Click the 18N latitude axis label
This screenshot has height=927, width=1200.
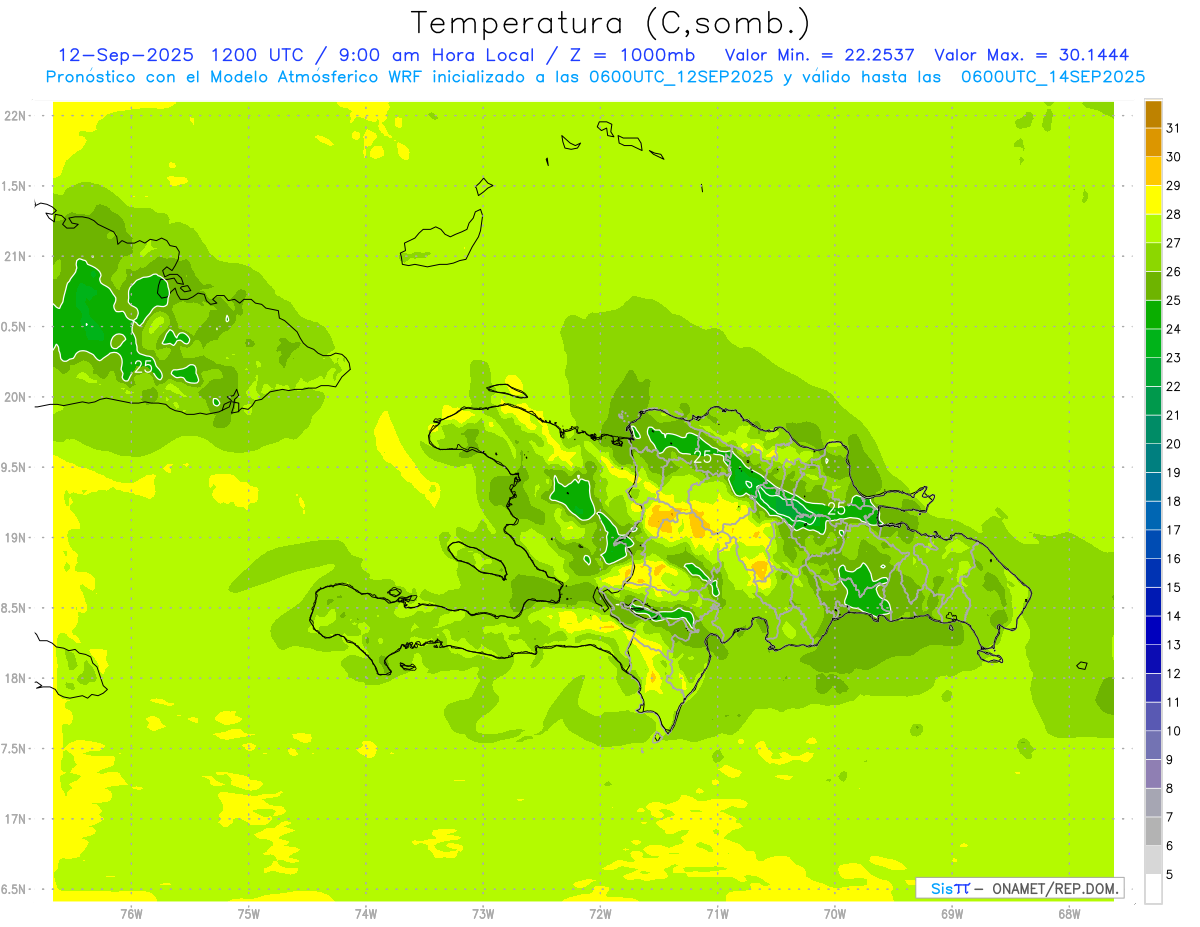15,678
